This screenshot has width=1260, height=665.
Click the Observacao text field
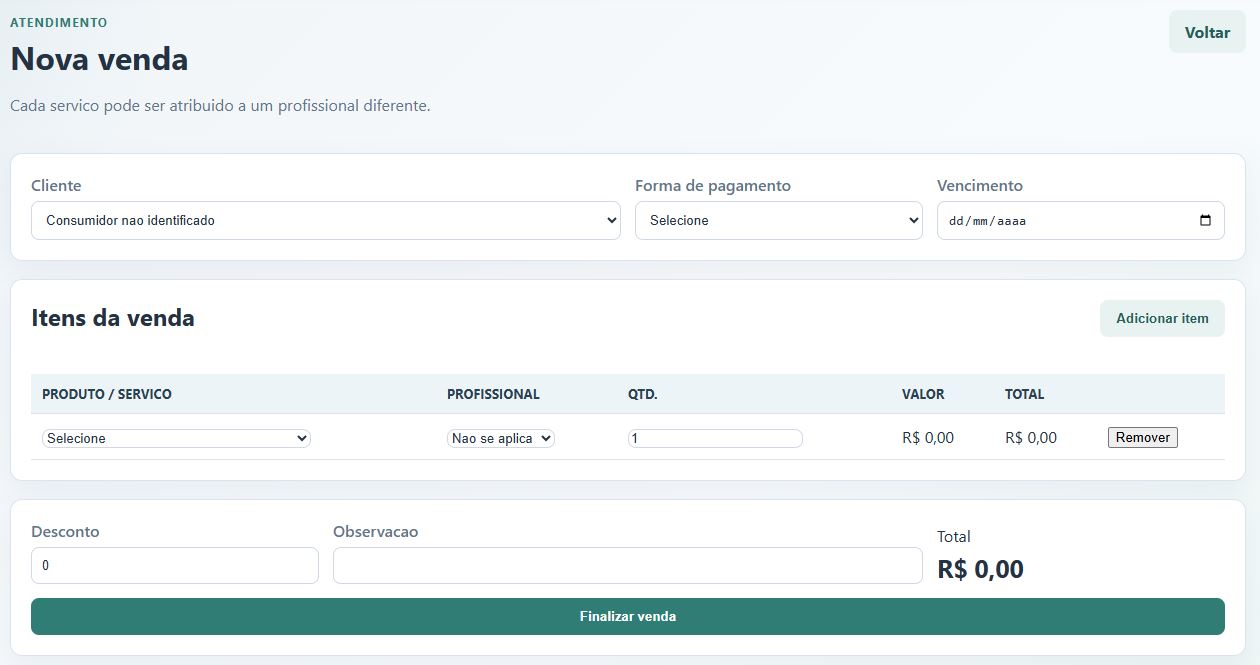click(x=628, y=565)
